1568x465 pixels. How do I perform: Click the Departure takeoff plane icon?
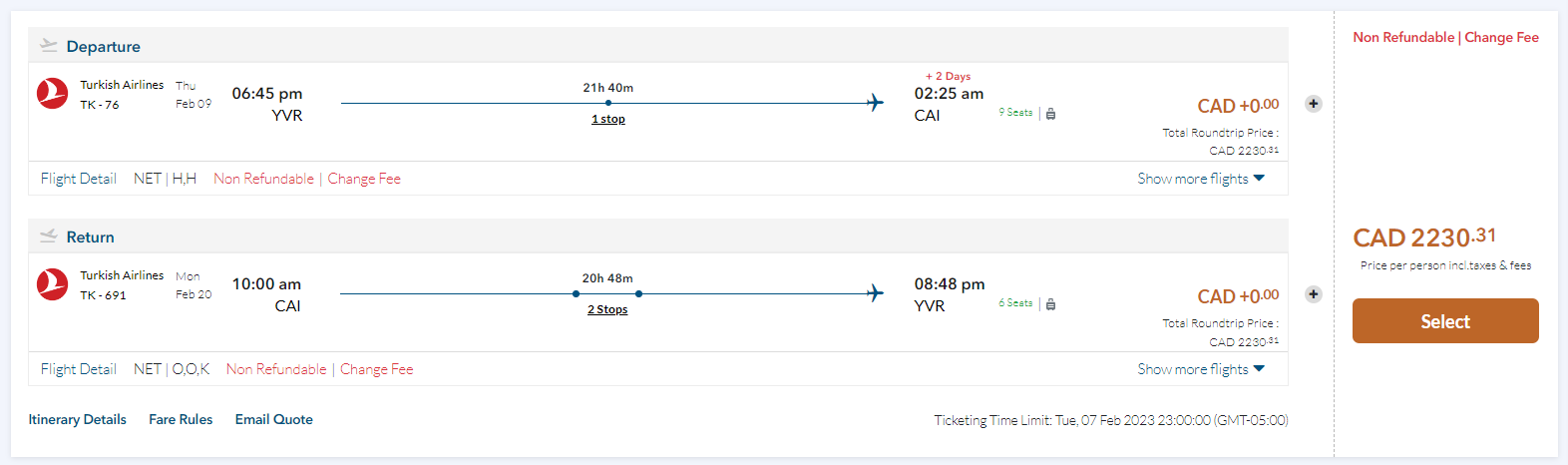48,46
